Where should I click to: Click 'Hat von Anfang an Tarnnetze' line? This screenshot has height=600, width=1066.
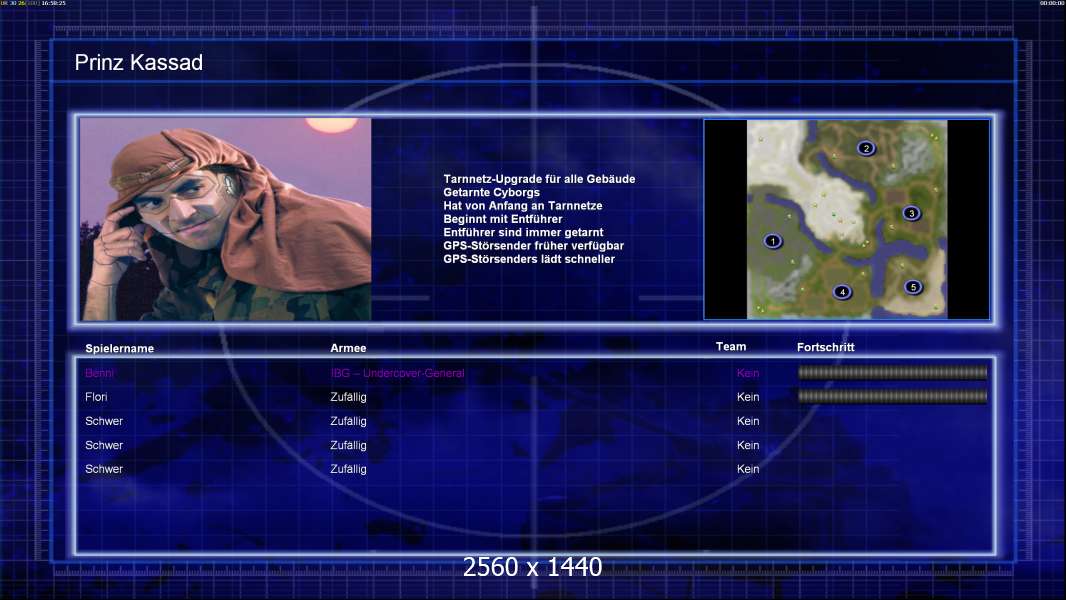click(523, 205)
